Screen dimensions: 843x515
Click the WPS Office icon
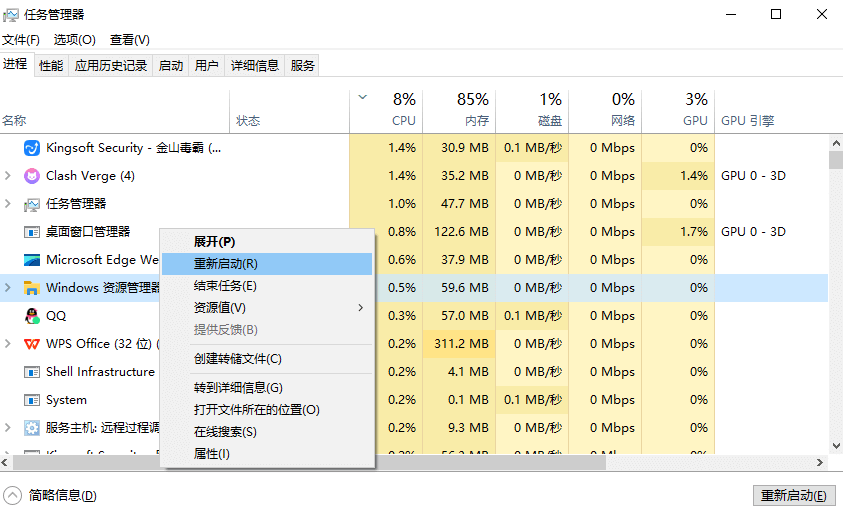[x=32, y=344]
